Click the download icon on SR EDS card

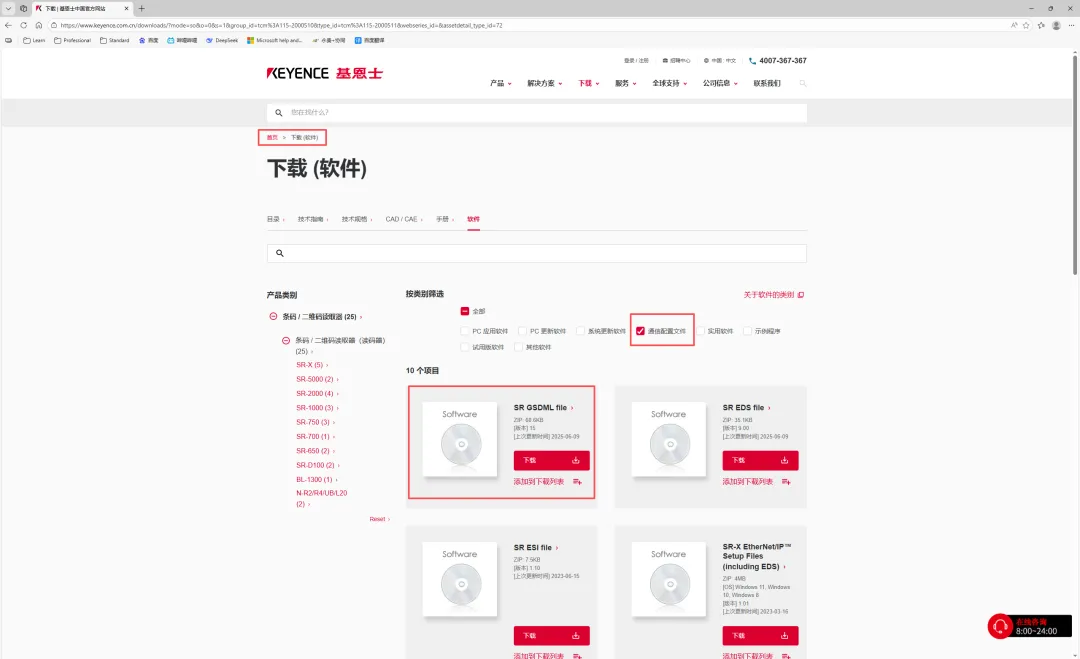[x=785, y=460]
